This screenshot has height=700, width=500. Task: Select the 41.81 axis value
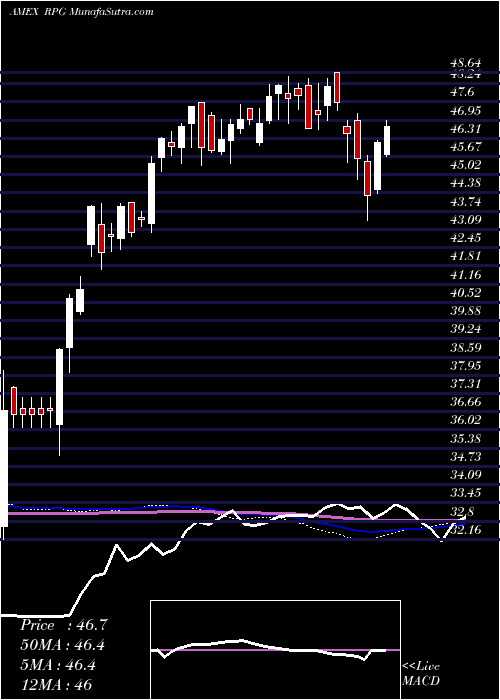tap(465, 256)
